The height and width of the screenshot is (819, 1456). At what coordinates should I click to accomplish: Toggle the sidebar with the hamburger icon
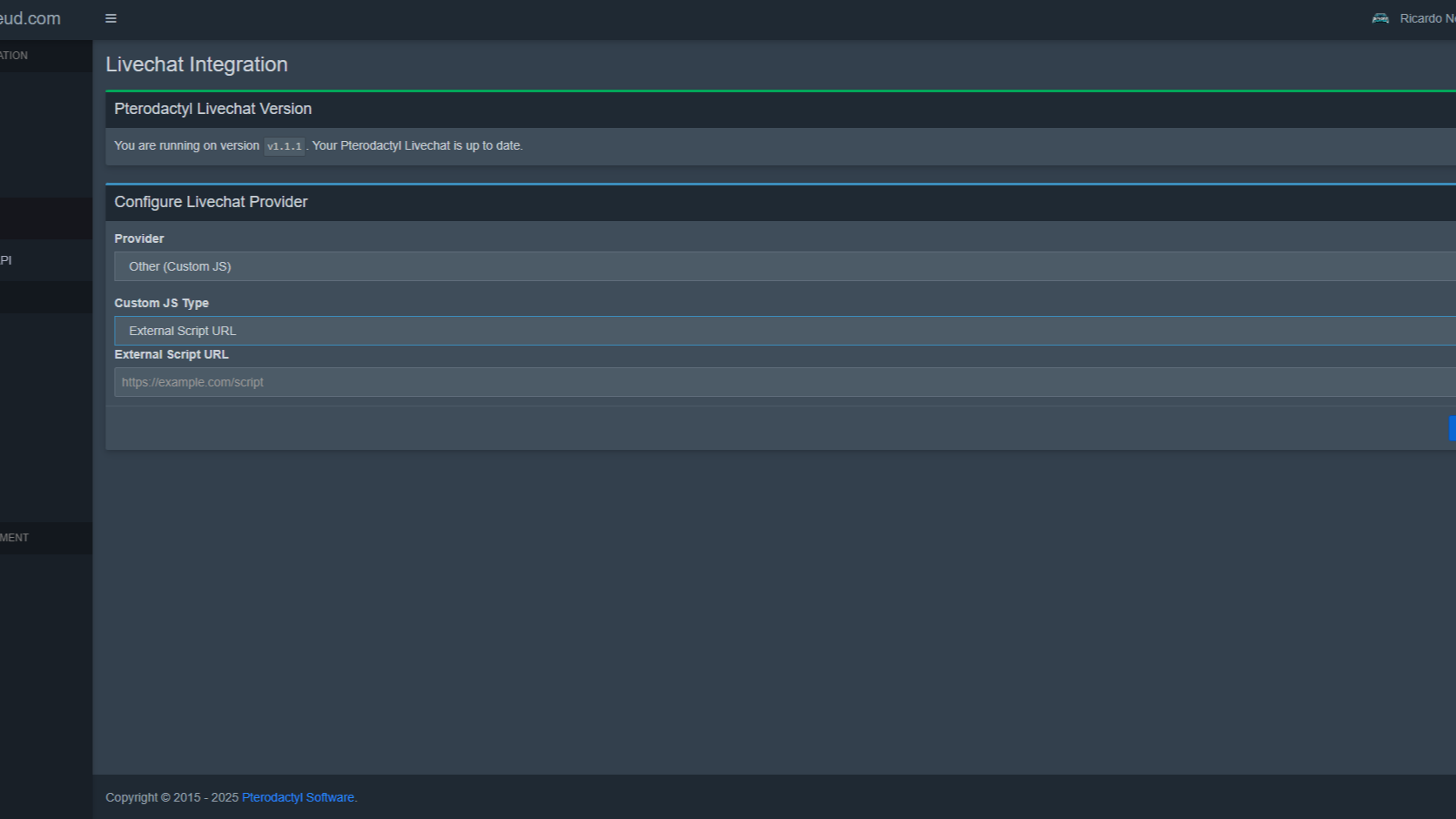(111, 18)
